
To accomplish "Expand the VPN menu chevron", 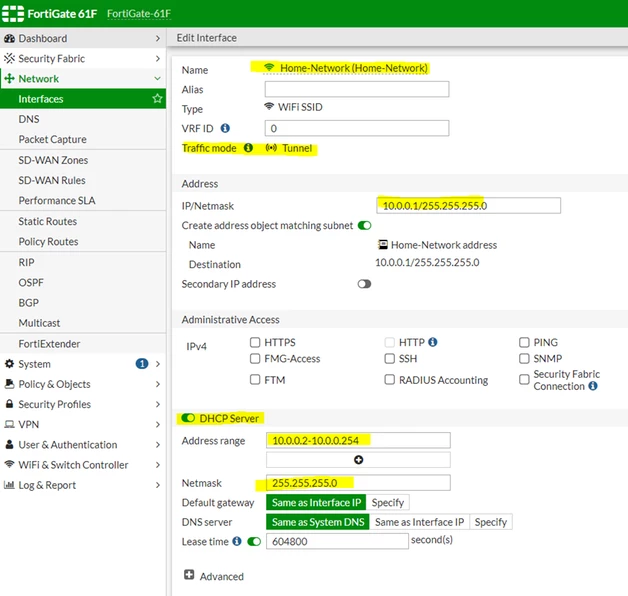I will pyautogui.click(x=157, y=424).
